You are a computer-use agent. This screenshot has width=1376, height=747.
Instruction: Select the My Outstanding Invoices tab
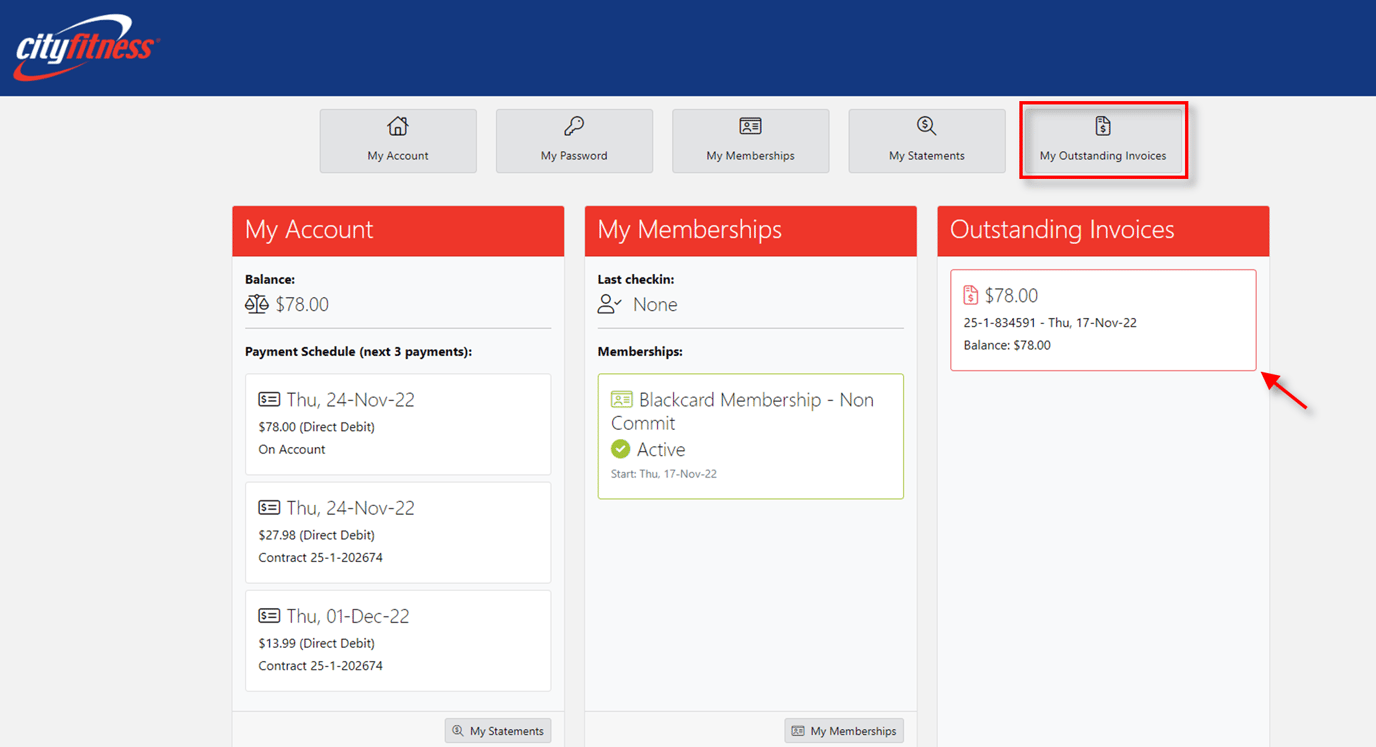point(1103,141)
